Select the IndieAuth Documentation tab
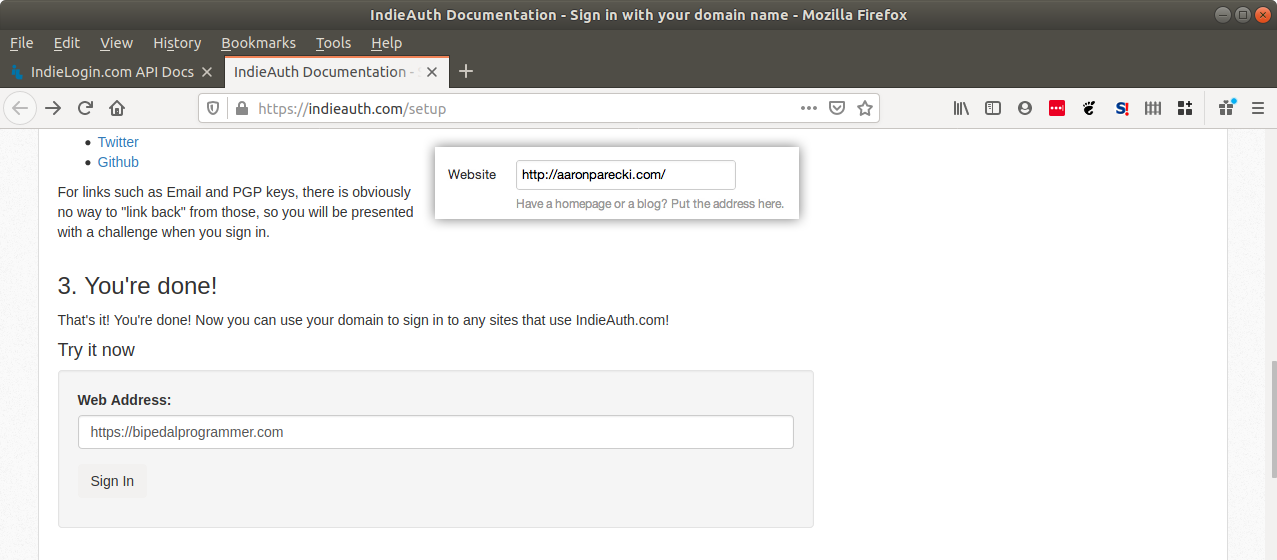Image resolution: width=1277 pixels, height=560 pixels. 337,72
